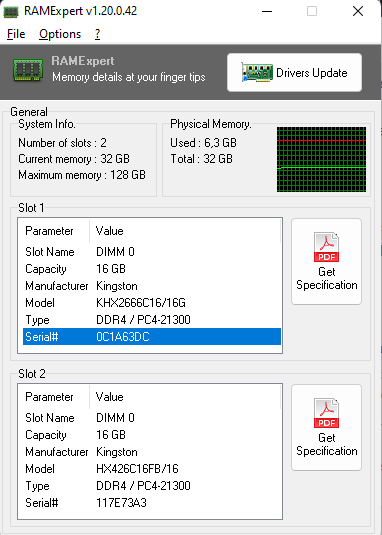Screen dimensions: 382x535
Task: Open the File menu
Action: pos(16,34)
